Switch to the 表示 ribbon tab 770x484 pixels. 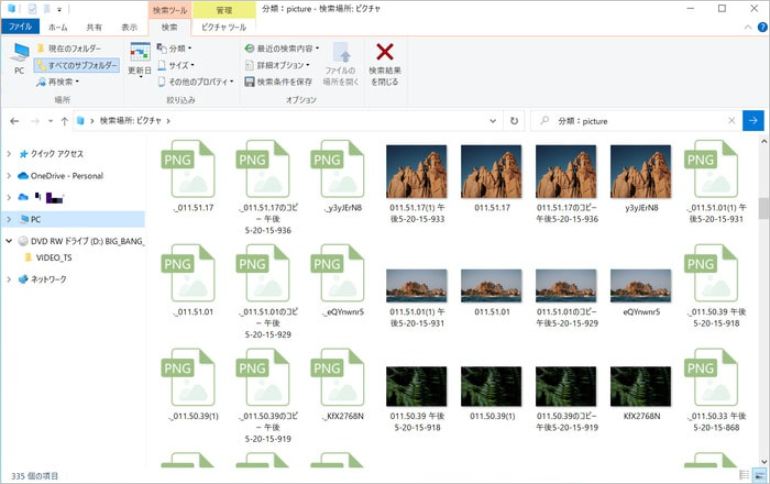(x=129, y=27)
